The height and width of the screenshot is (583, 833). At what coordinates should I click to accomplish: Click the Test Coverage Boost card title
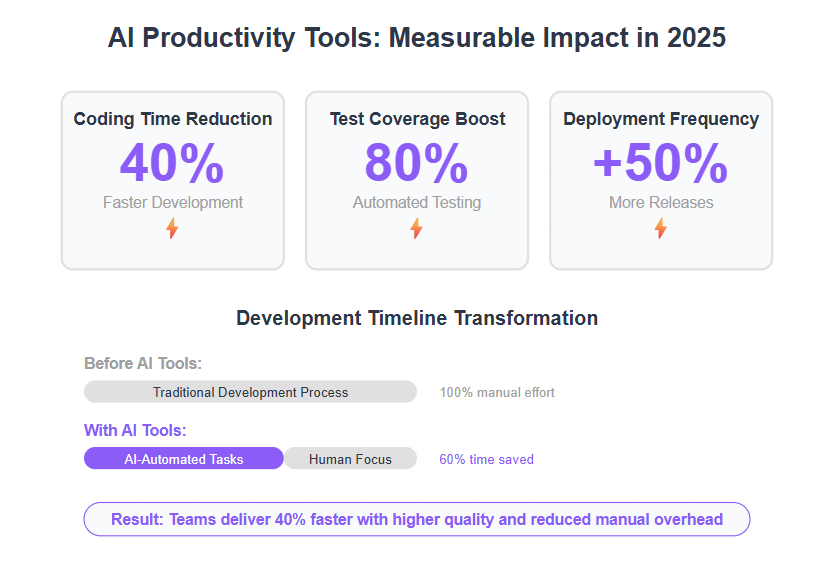pyautogui.click(x=417, y=119)
